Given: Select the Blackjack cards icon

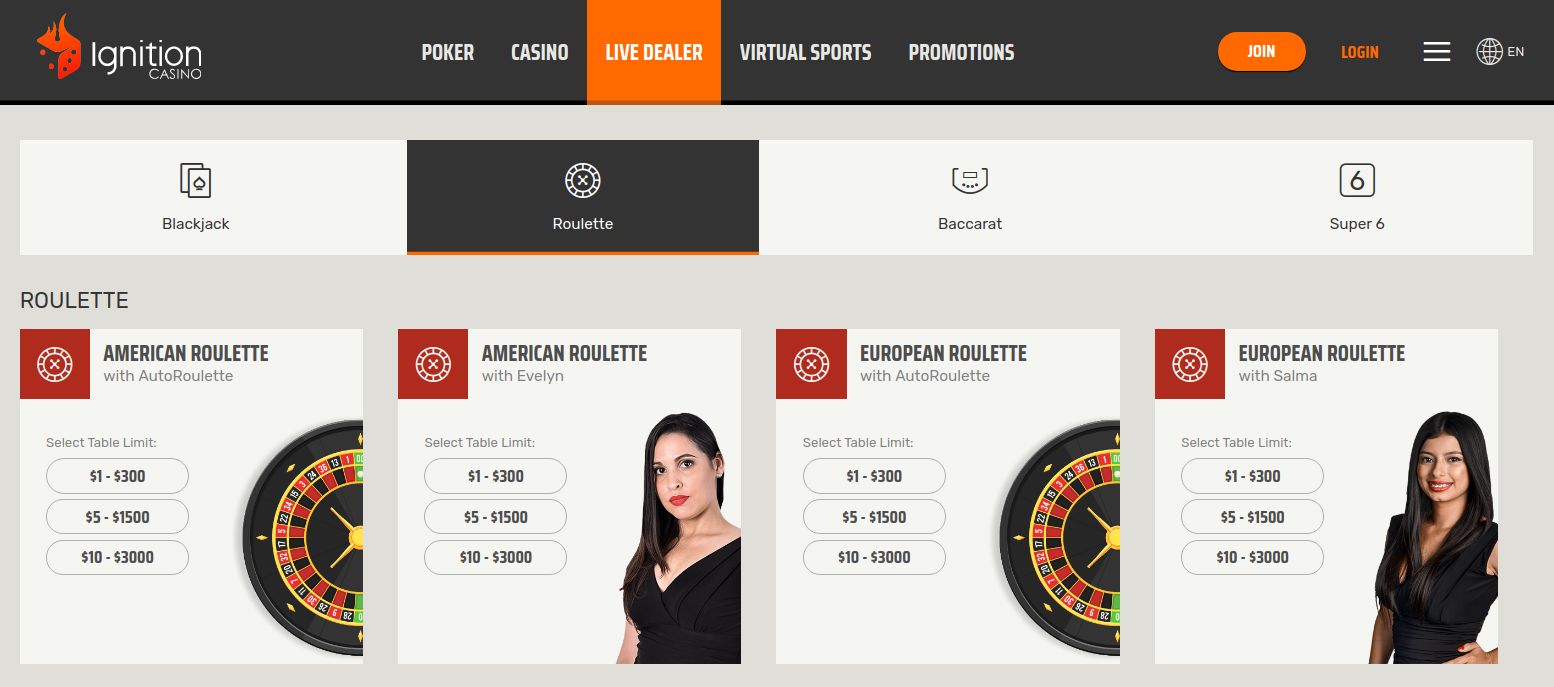Looking at the screenshot, I should 195,181.
